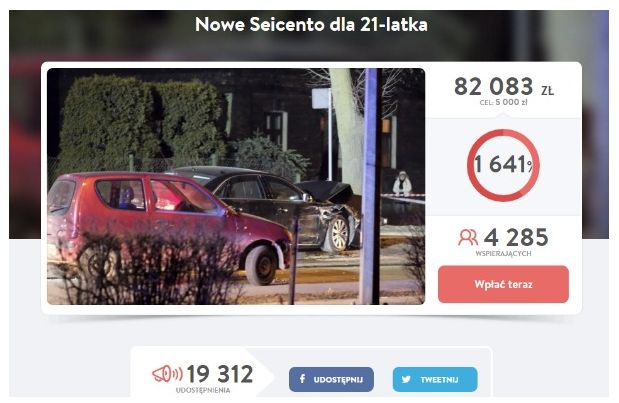The image size is (619, 403).
Task: Click the 4 285 supporters count
Action: click(516, 238)
